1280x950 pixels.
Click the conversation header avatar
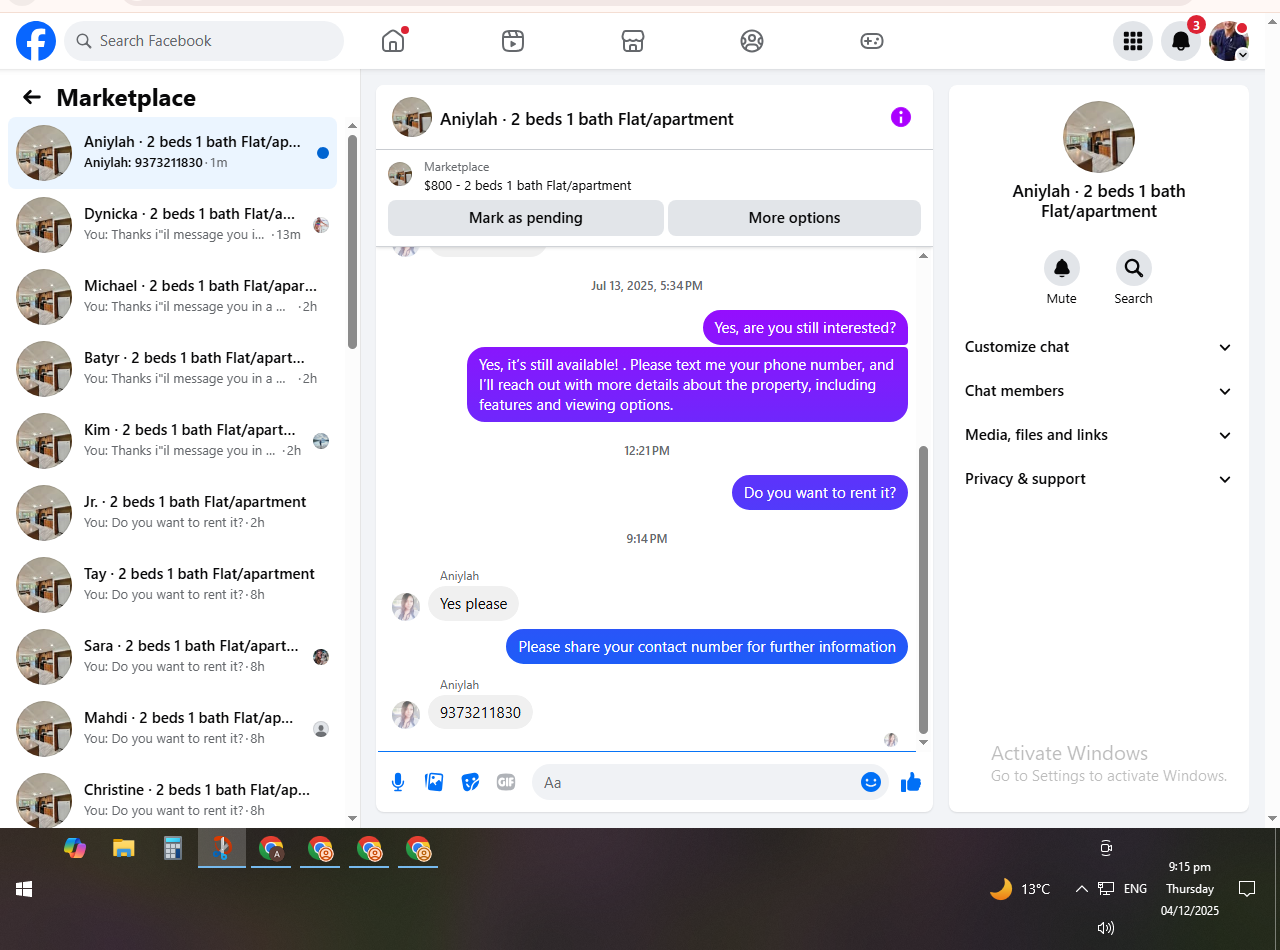(x=412, y=117)
